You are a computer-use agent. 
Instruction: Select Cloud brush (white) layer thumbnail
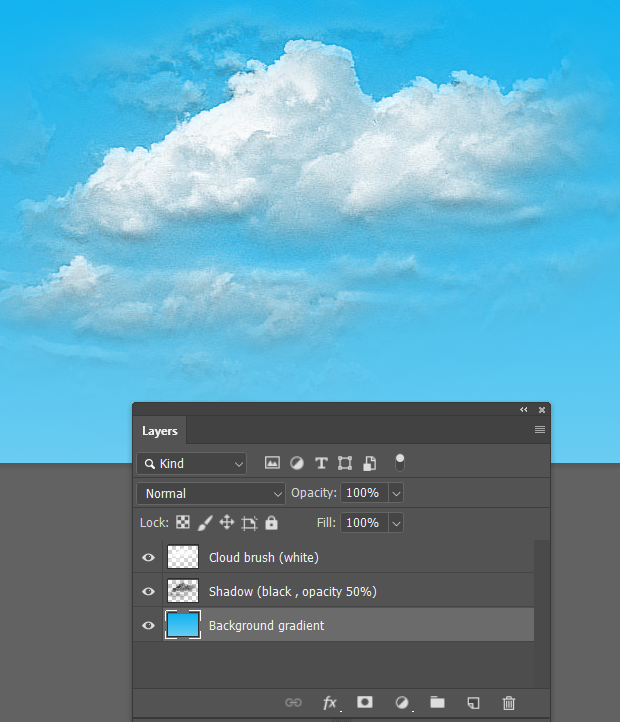183,557
